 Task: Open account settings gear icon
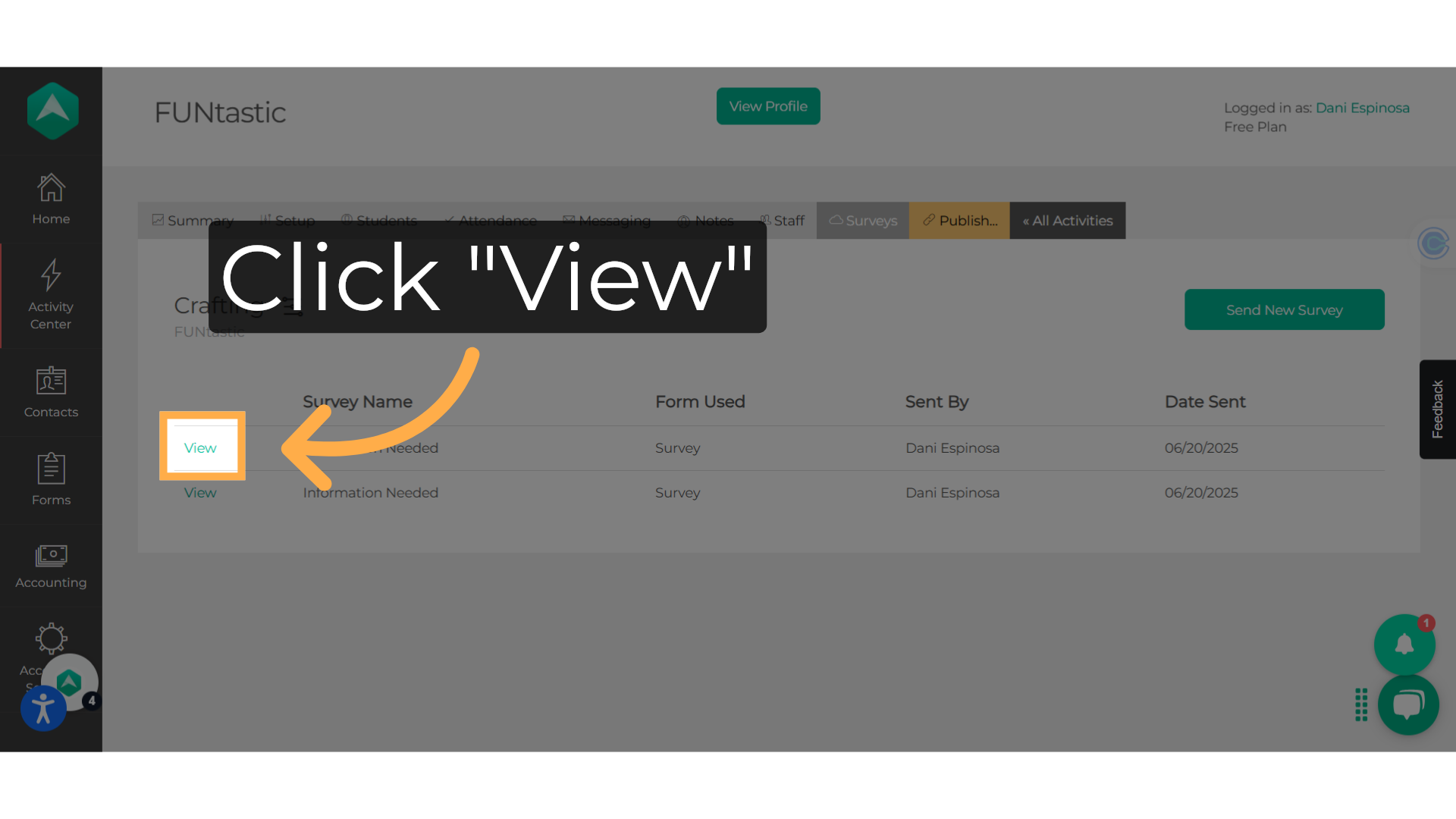tap(51, 639)
